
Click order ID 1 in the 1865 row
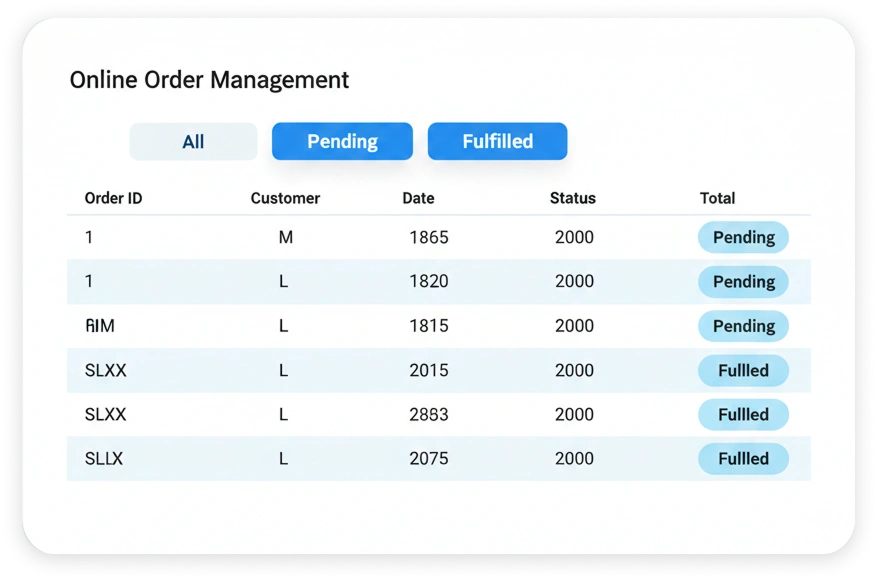pyautogui.click(x=89, y=237)
